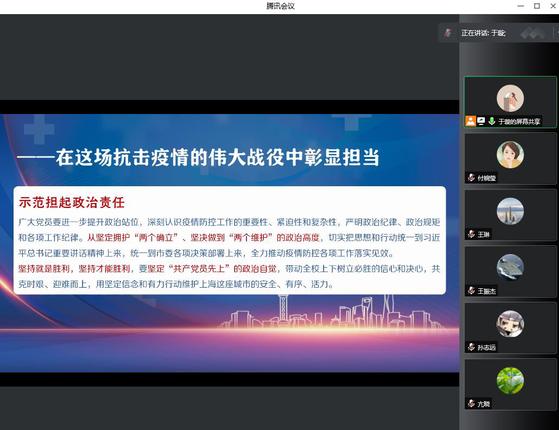Select the woman portrait avatar tile
This screenshot has height=430, width=559.
[x=510, y=155]
